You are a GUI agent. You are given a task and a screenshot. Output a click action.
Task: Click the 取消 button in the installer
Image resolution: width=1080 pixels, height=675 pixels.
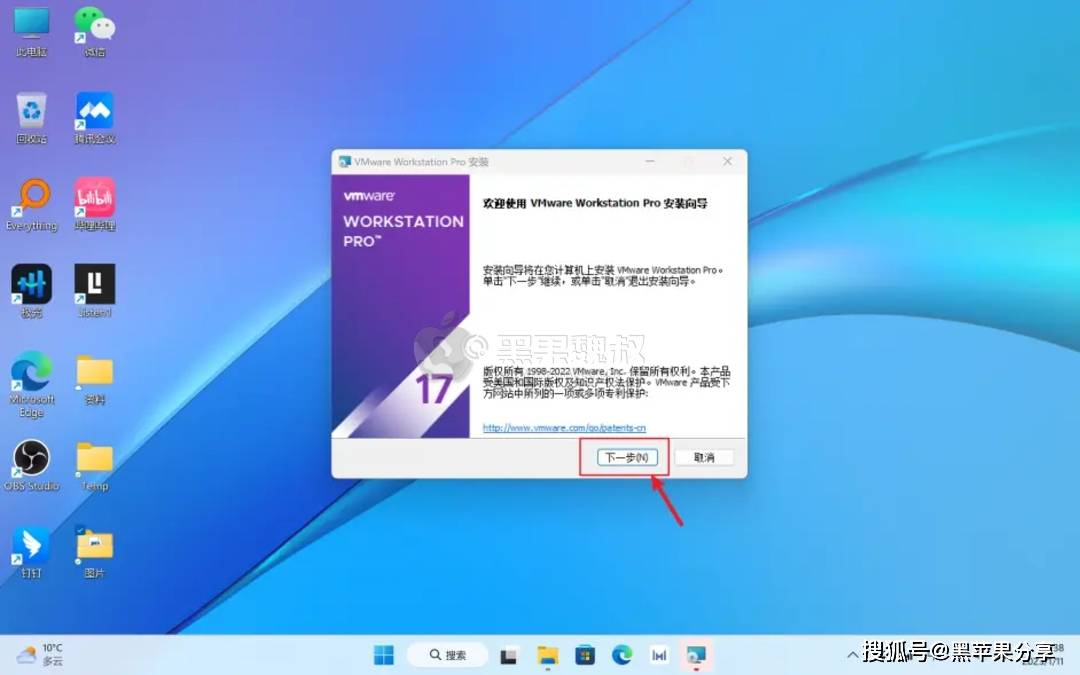[x=703, y=457]
